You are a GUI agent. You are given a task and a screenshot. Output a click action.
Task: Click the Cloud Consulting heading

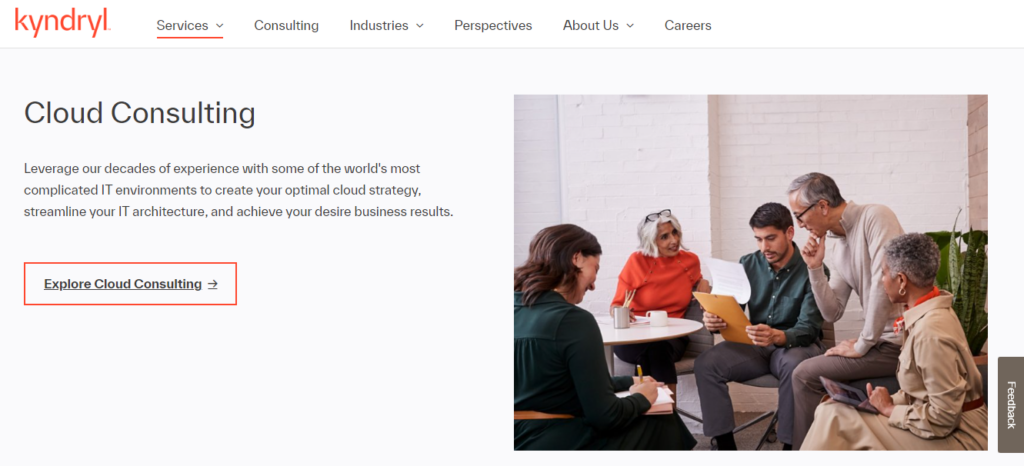click(140, 113)
